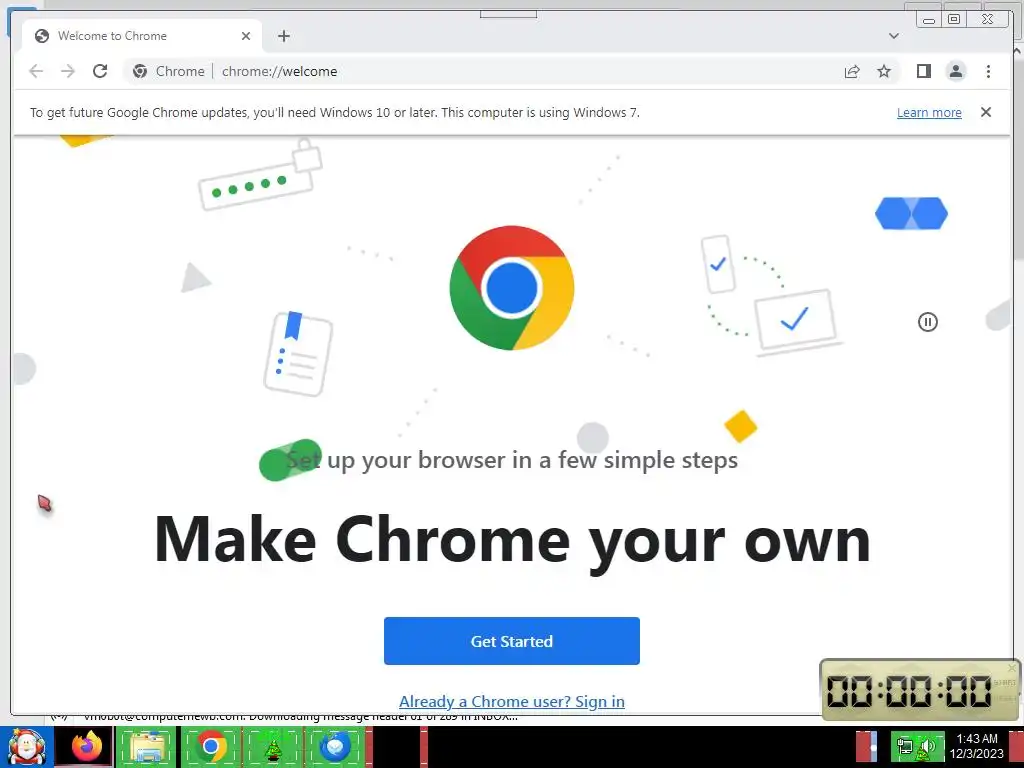Open File Explorer from the taskbar

tap(148, 747)
